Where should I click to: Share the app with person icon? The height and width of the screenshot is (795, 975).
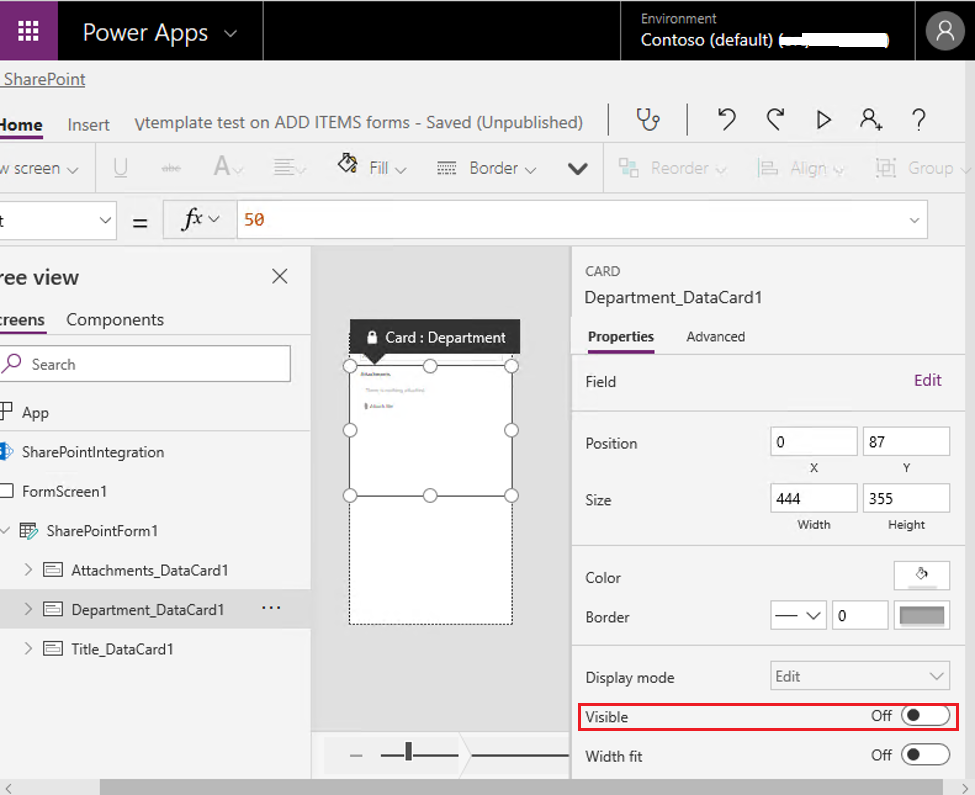tap(871, 119)
